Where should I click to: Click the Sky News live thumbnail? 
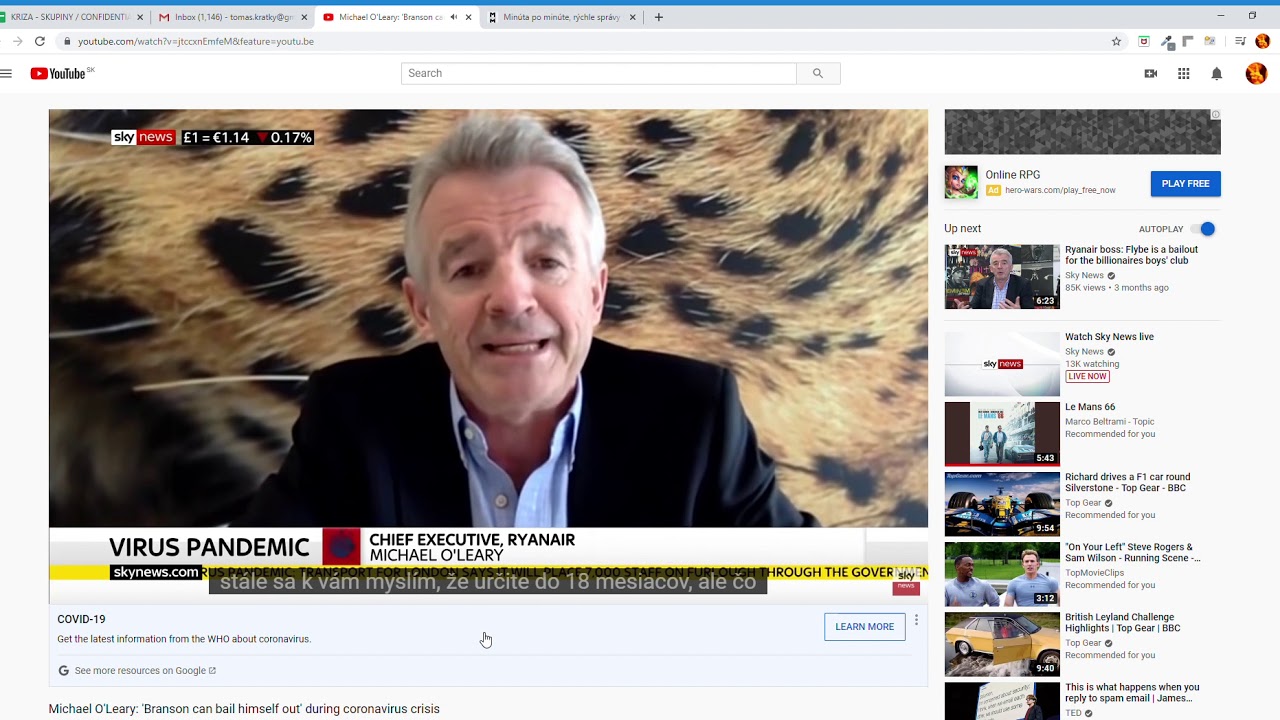(1002, 364)
